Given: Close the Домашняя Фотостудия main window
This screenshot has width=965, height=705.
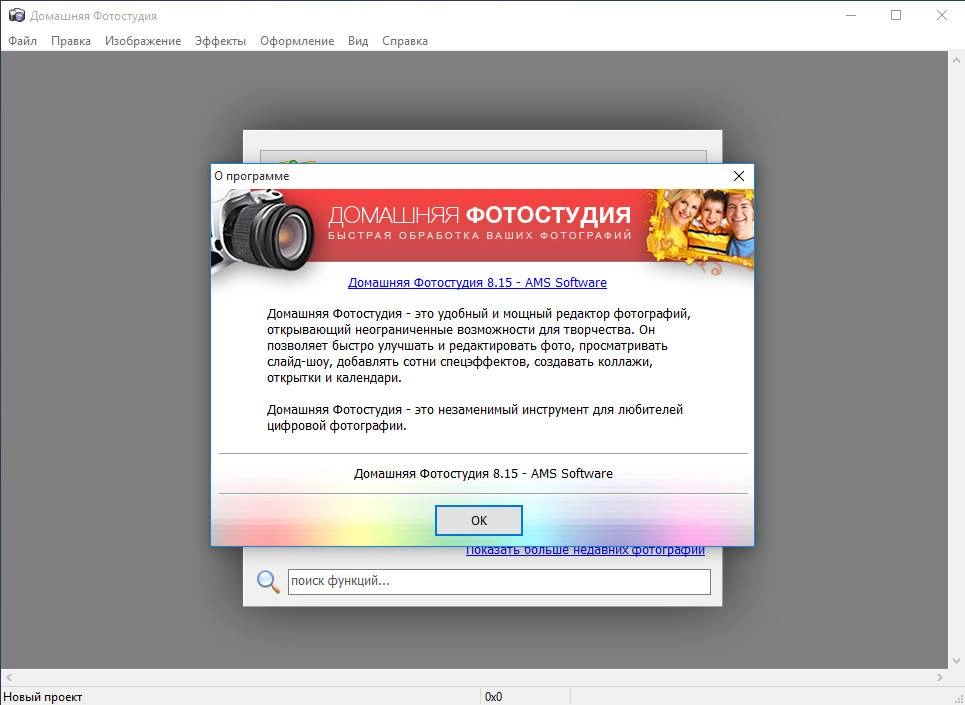Looking at the screenshot, I should point(942,15).
